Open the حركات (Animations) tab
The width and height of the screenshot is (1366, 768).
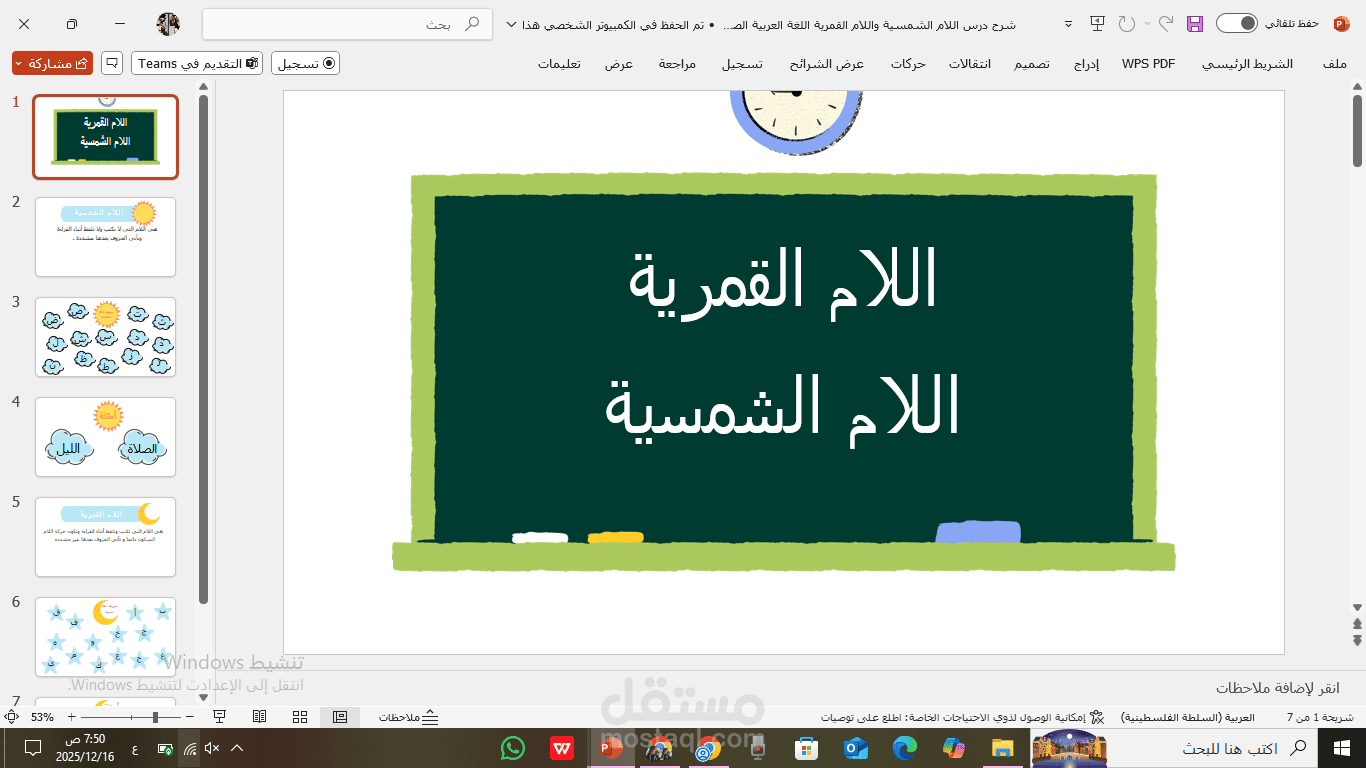point(908,64)
